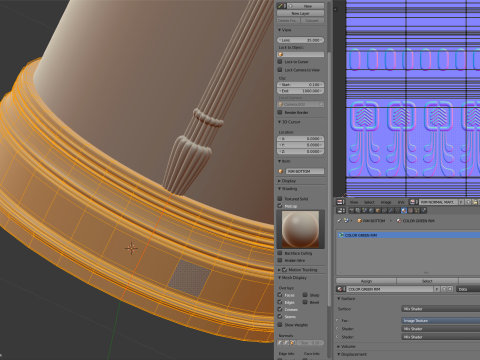Image resolution: width=480 pixels, height=360 pixels.
Task: Open the Modifiers wrench tab icon
Action: tap(391, 210)
